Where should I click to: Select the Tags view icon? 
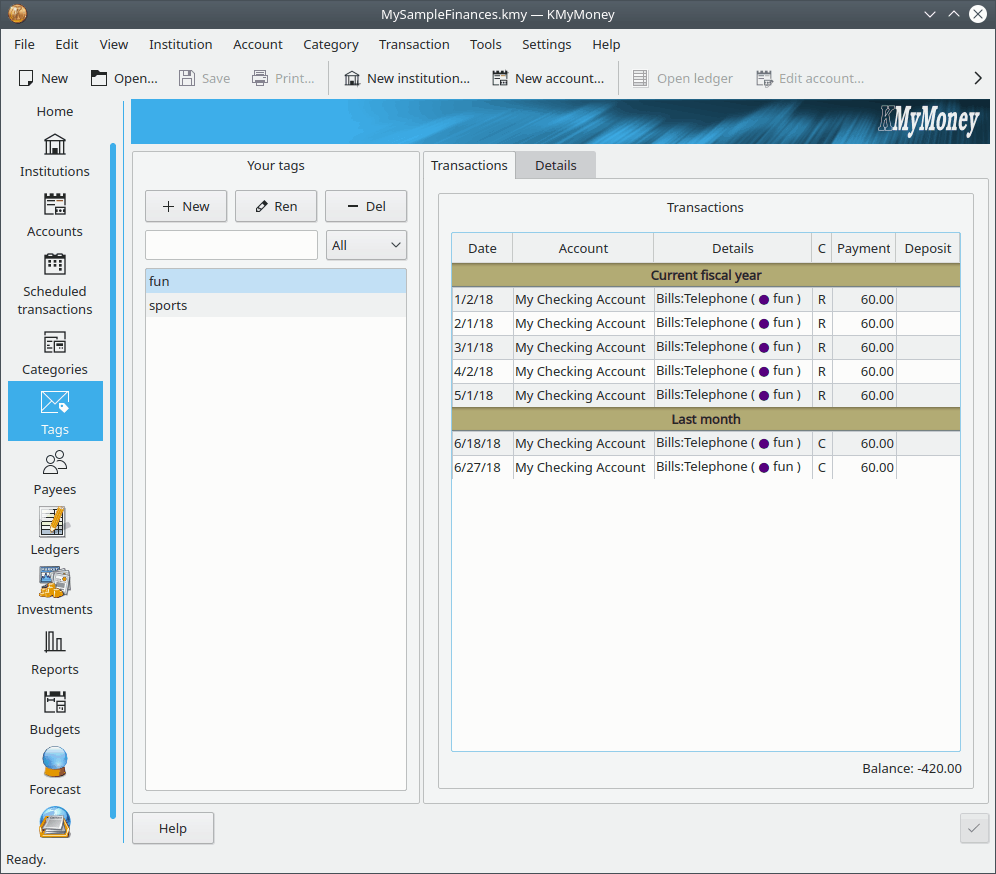pos(55,403)
